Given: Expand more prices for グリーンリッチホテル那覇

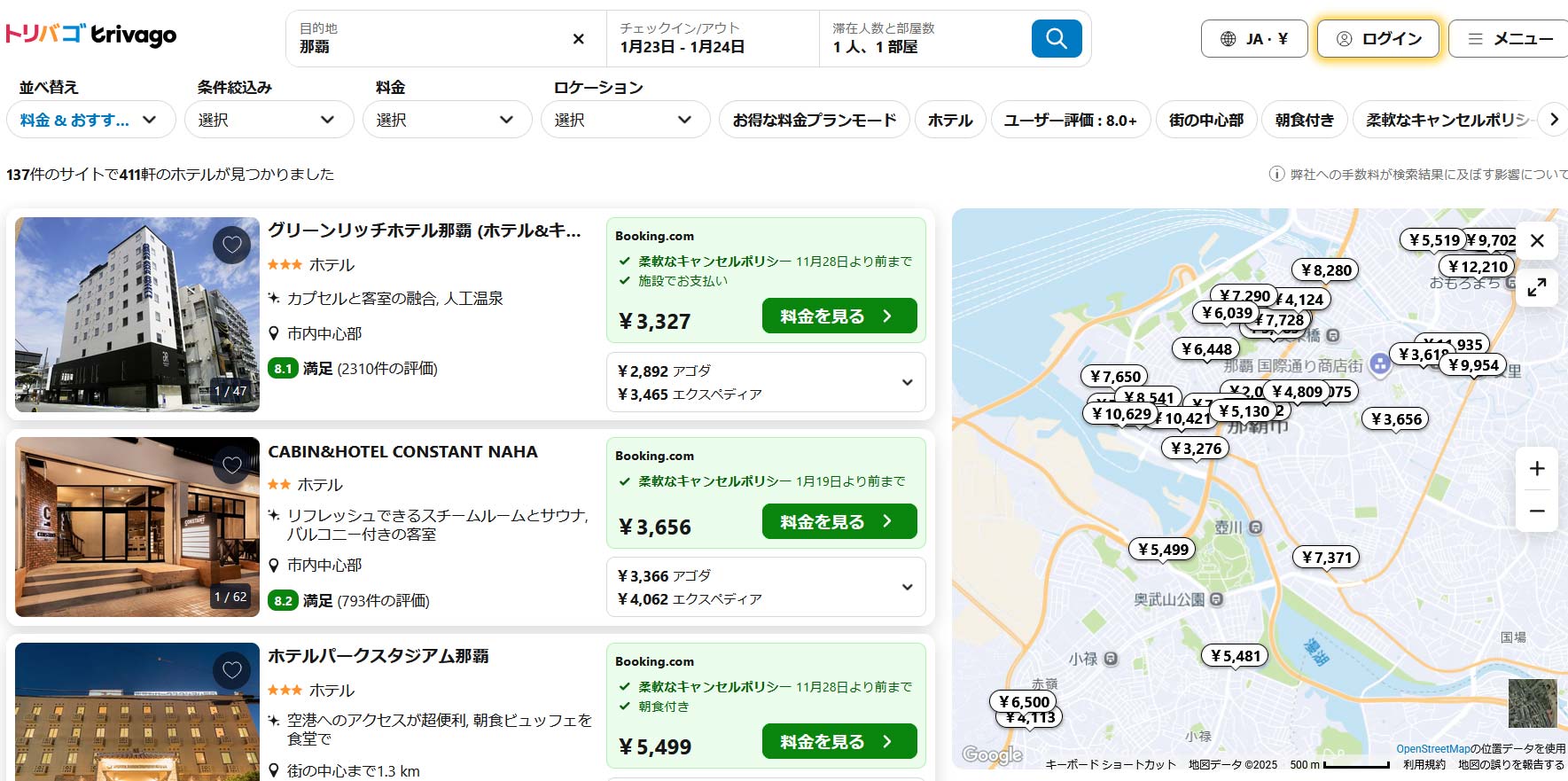Looking at the screenshot, I should pyautogui.click(x=907, y=382).
